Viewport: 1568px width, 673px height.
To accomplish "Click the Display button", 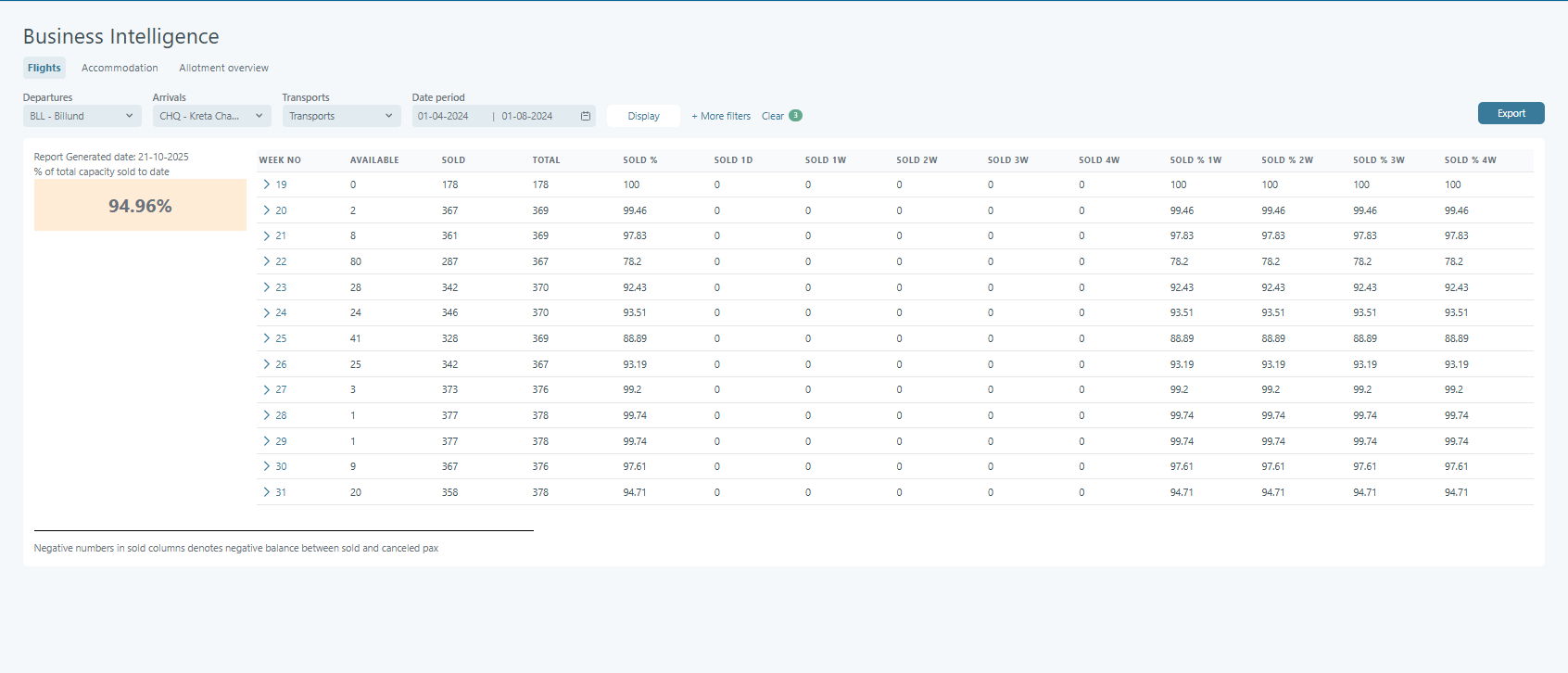I will pos(643,116).
